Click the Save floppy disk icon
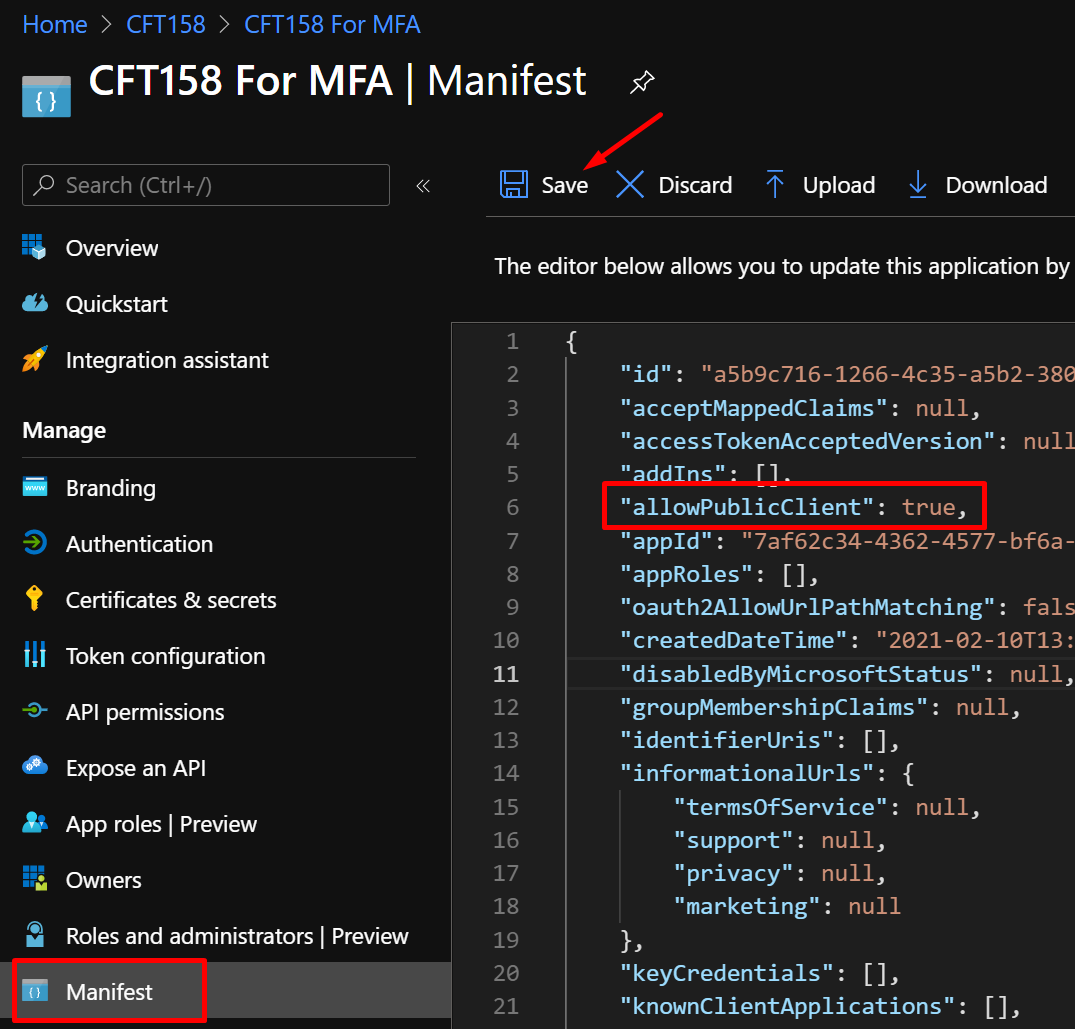 pos(514,185)
